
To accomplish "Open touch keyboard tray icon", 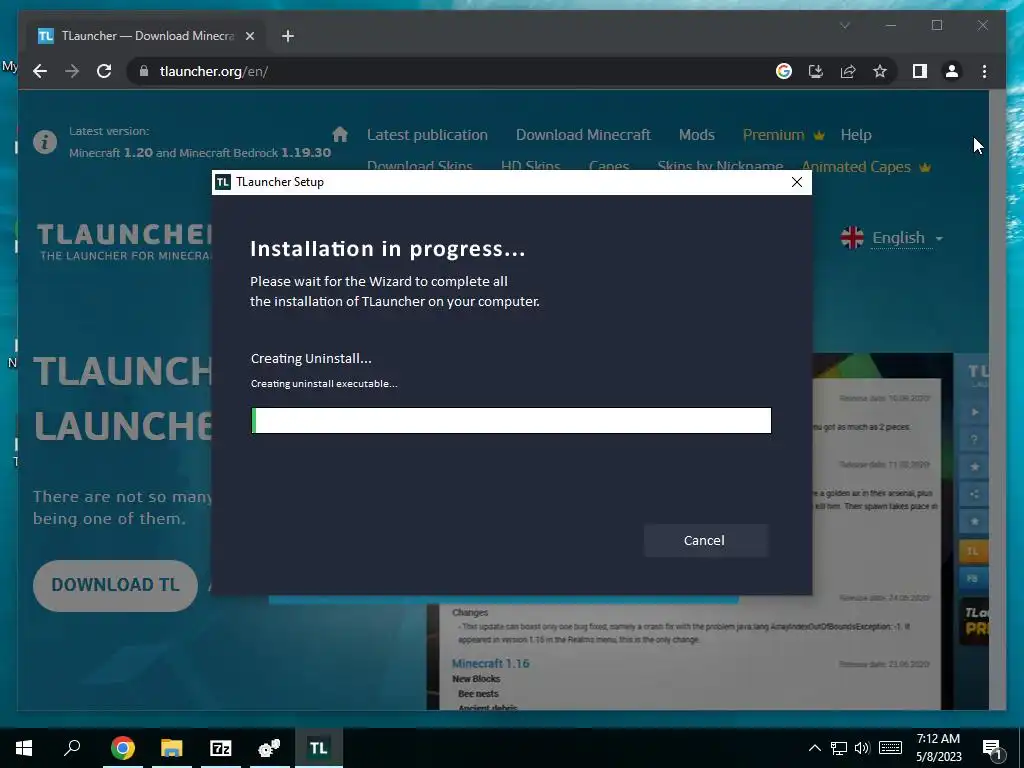I will [890, 748].
